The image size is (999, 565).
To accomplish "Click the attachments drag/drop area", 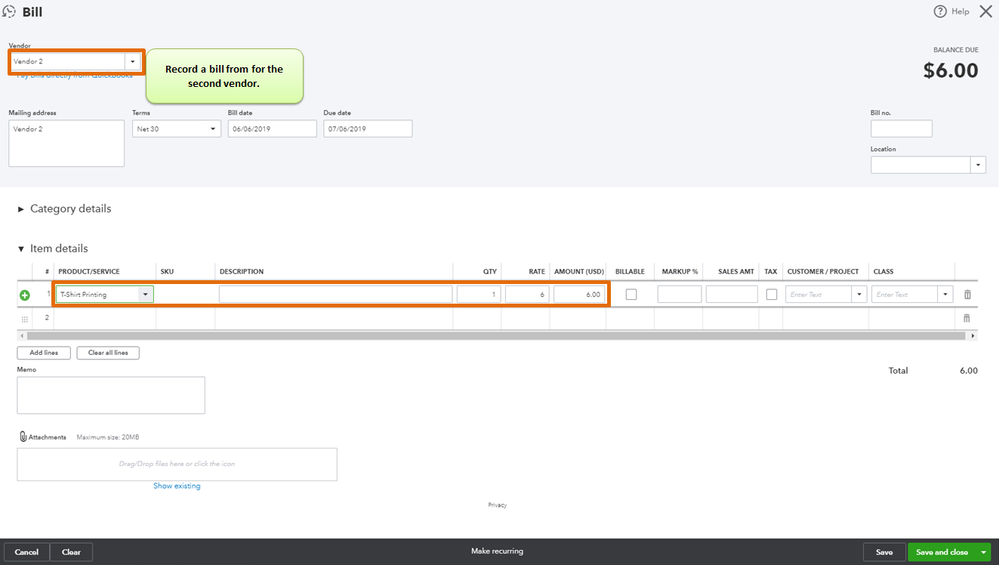I will [177, 464].
